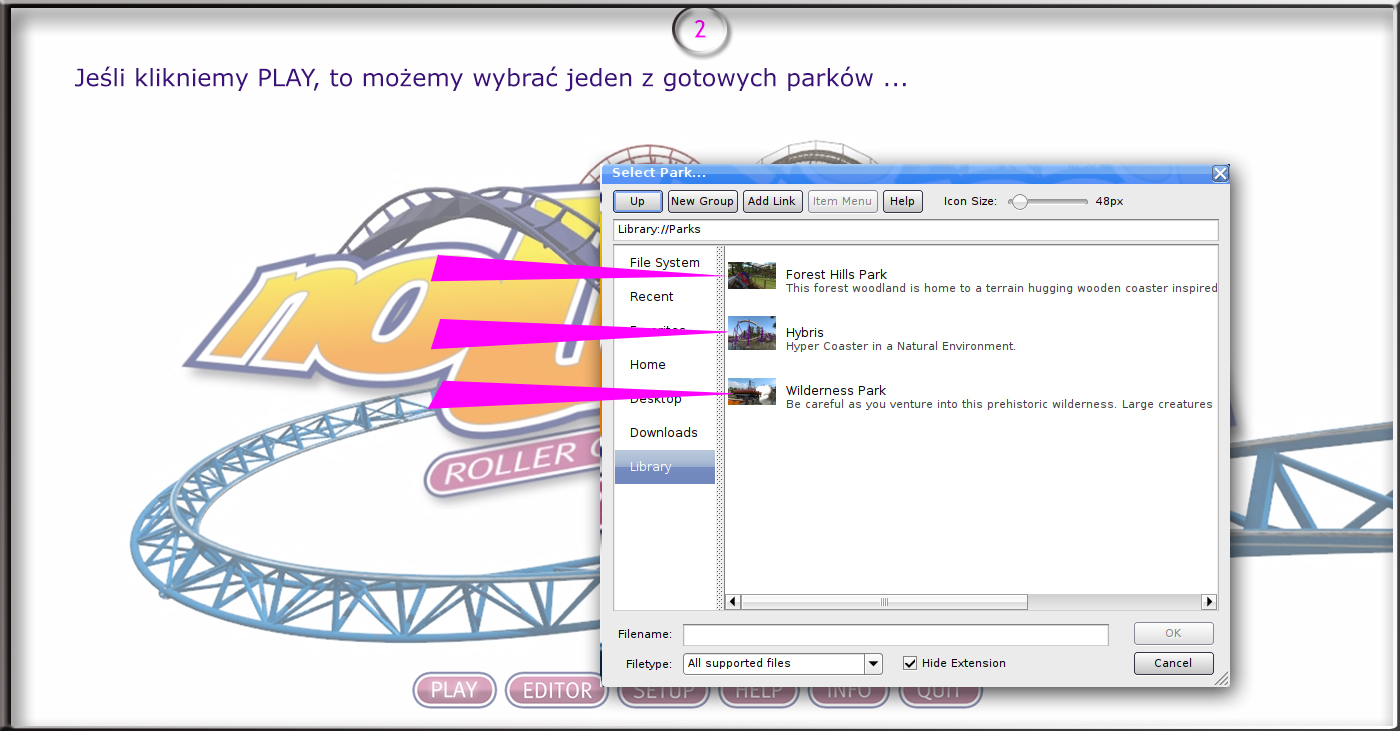Image resolution: width=1400 pixels, height=731 pixels.
Task: Open the Filetype dropdown arrow
Action: coord(873,664)
